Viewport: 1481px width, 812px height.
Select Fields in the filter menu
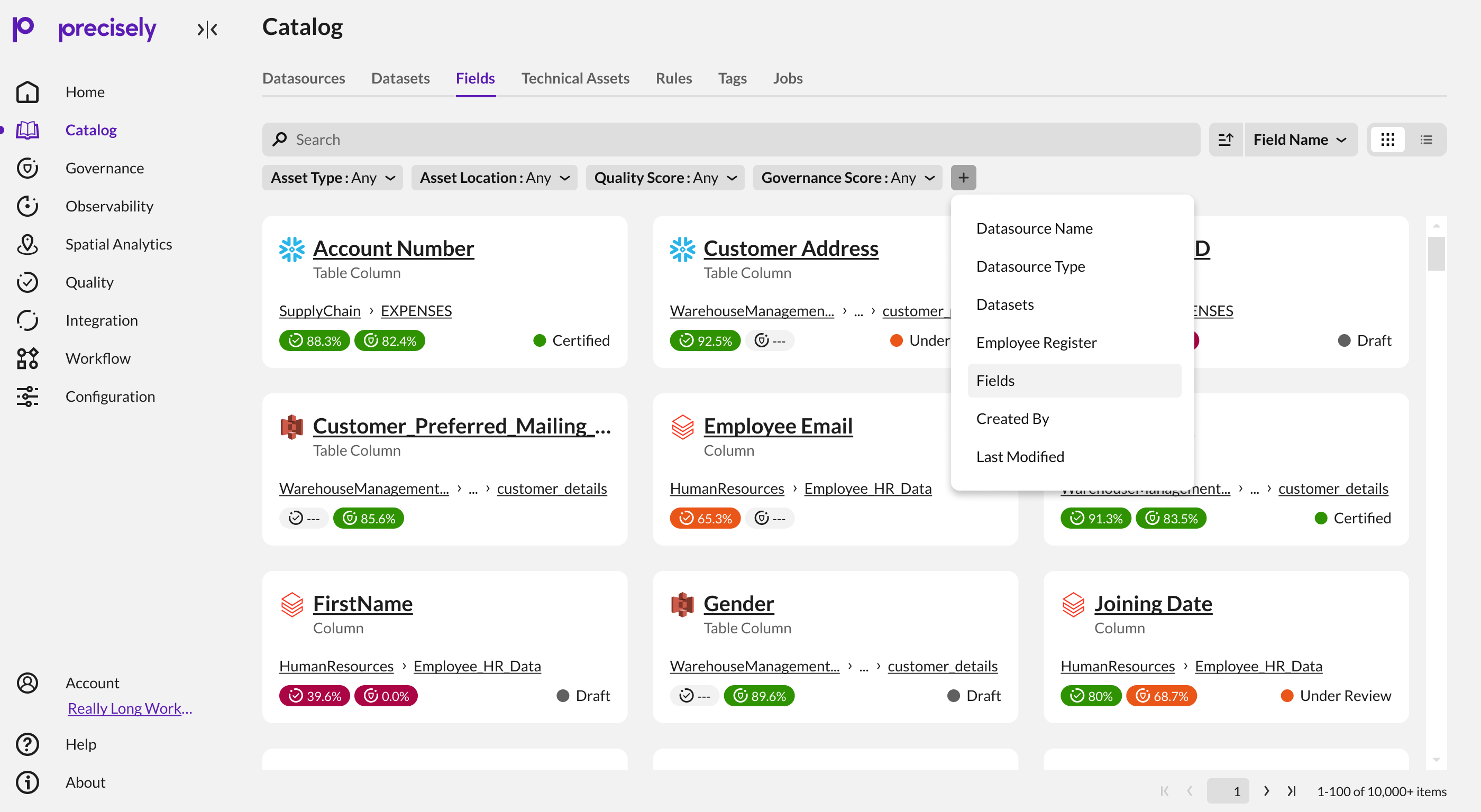click(1074, 381)
